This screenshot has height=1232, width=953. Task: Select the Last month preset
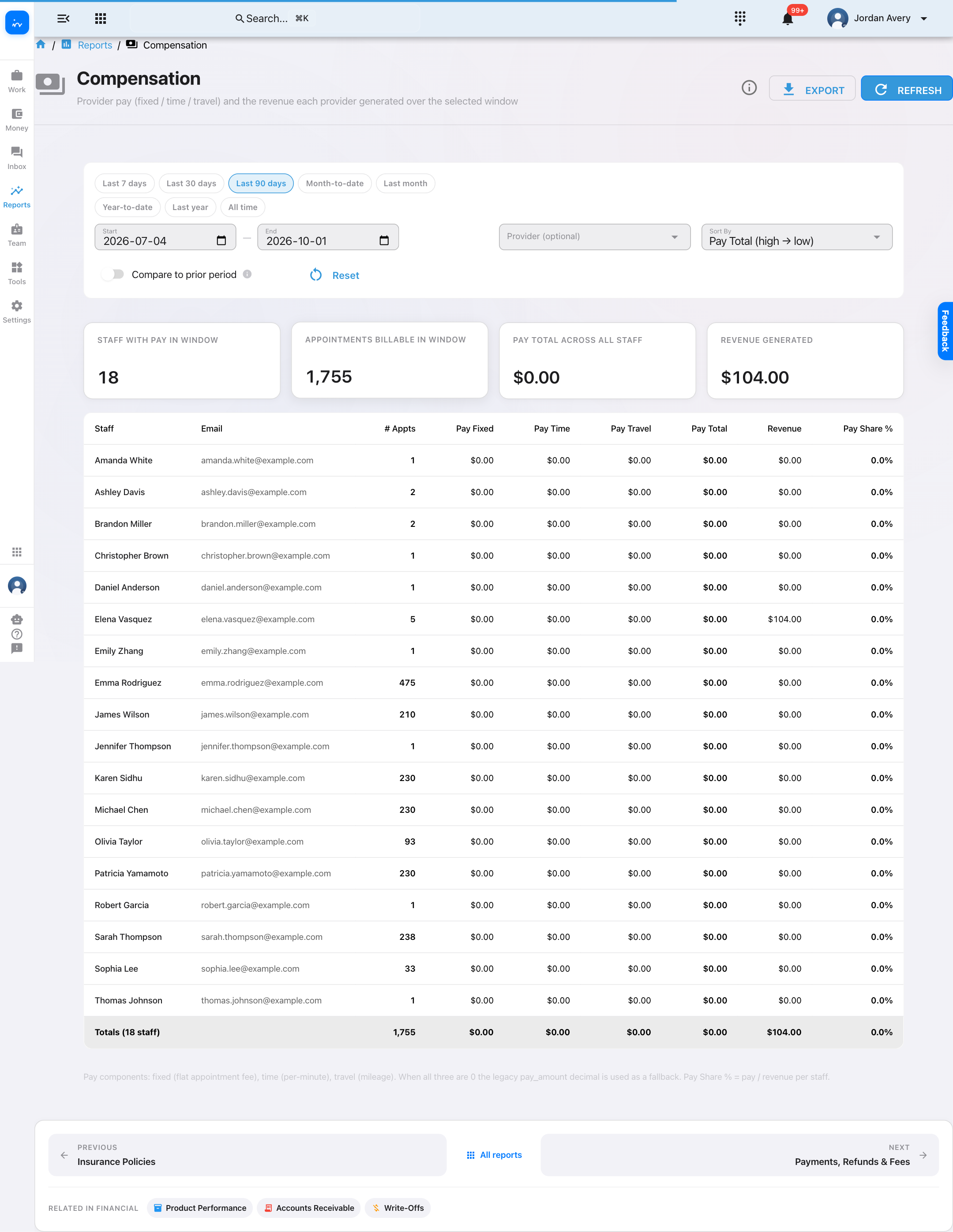(405, 183)
